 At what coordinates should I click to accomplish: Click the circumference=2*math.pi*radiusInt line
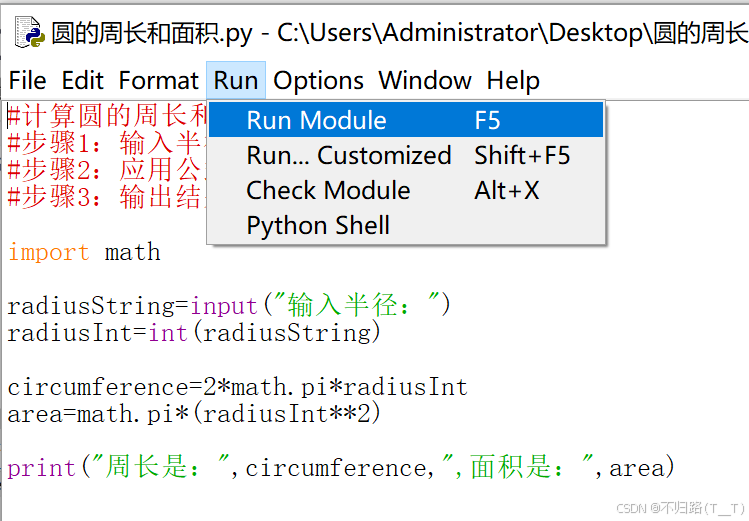[x=237, y=386]
